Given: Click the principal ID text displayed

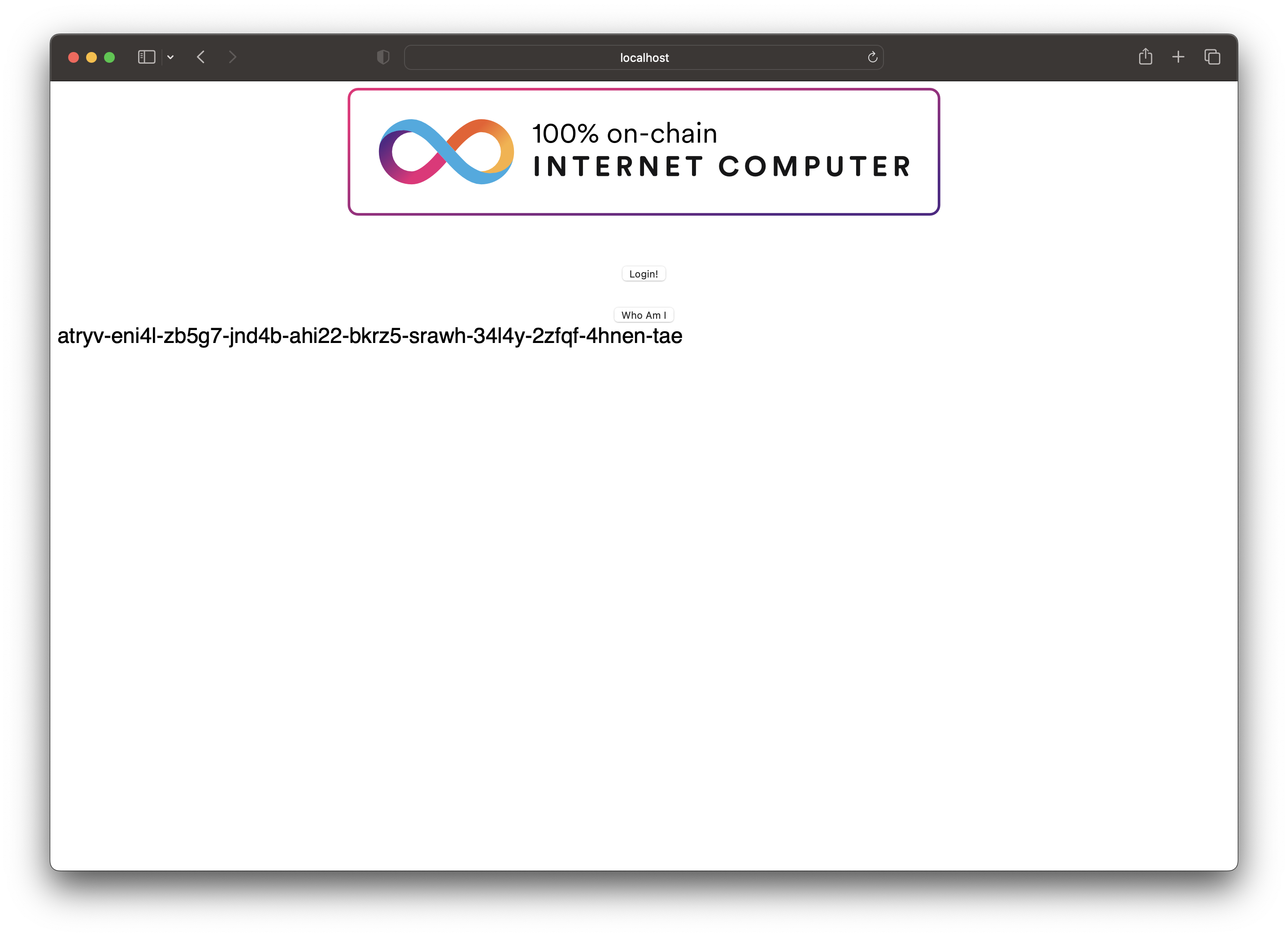Looking at the screenshot, I should [370, 335].
